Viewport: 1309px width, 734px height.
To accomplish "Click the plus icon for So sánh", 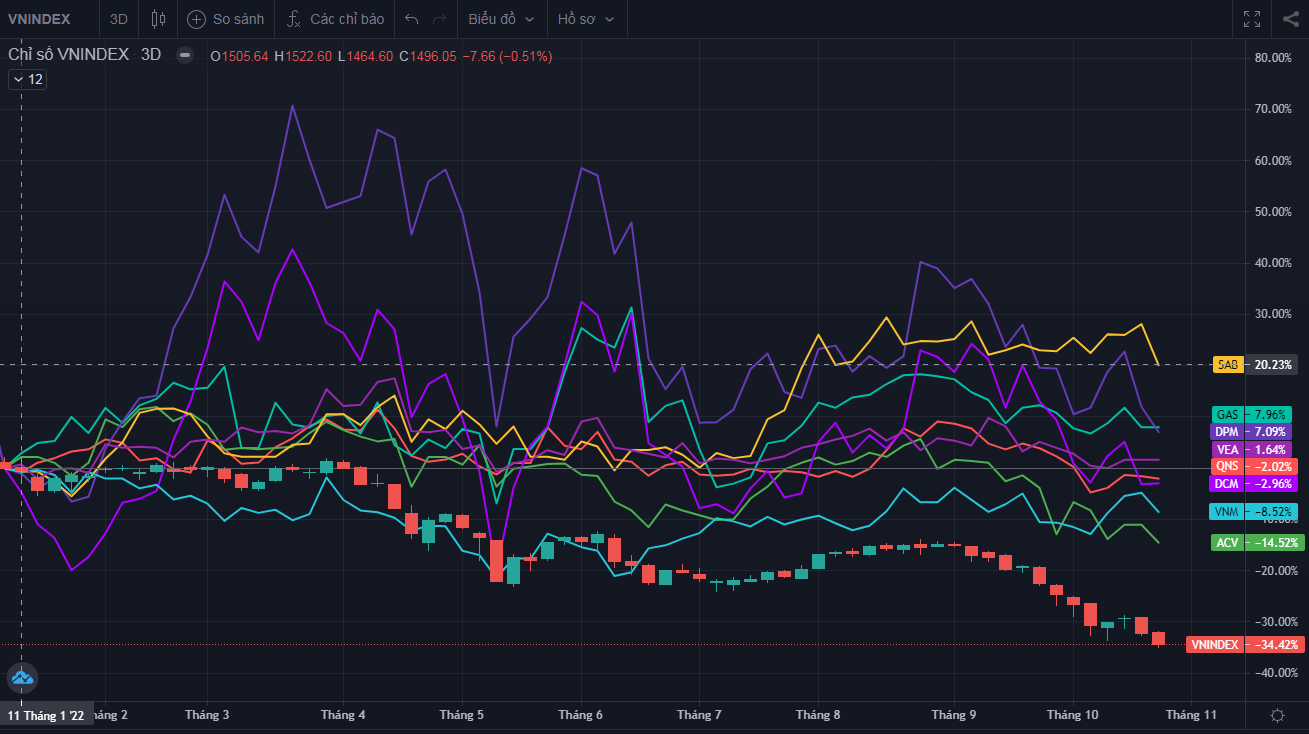I will tap(197, 19).
